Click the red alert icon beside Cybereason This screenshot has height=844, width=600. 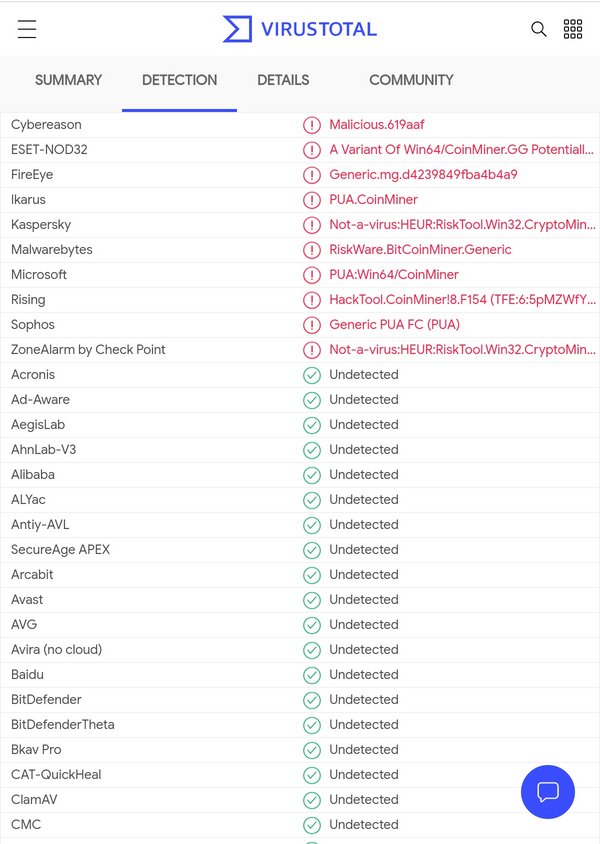pos(312,125)
